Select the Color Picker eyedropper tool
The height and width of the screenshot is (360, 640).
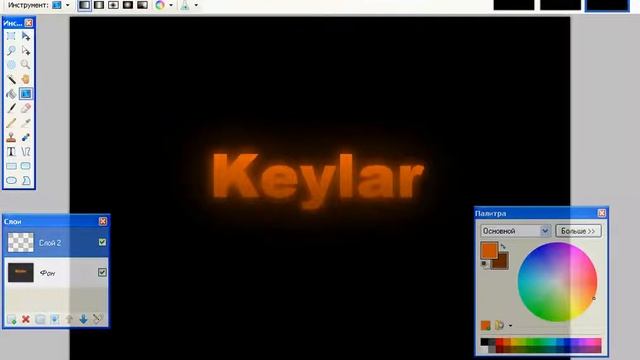tap(26, 122)
